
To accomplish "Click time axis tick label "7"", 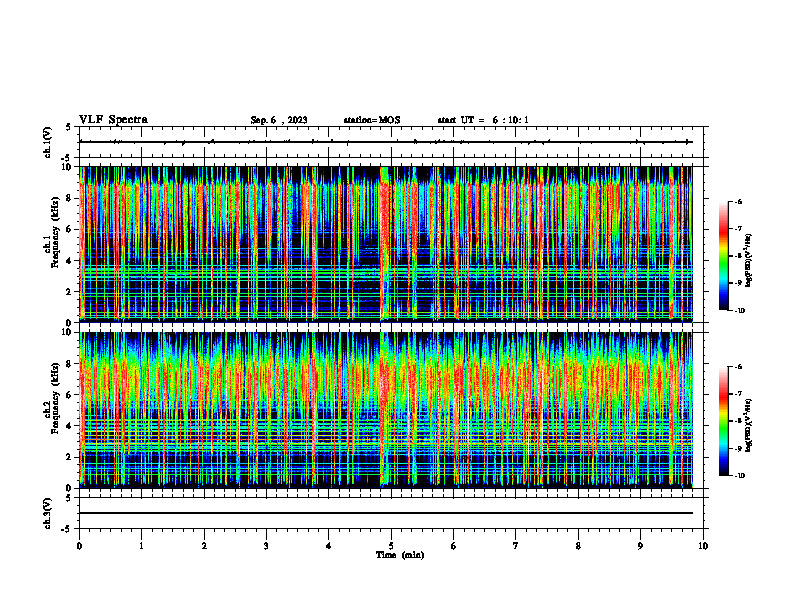I will (516, 546).
